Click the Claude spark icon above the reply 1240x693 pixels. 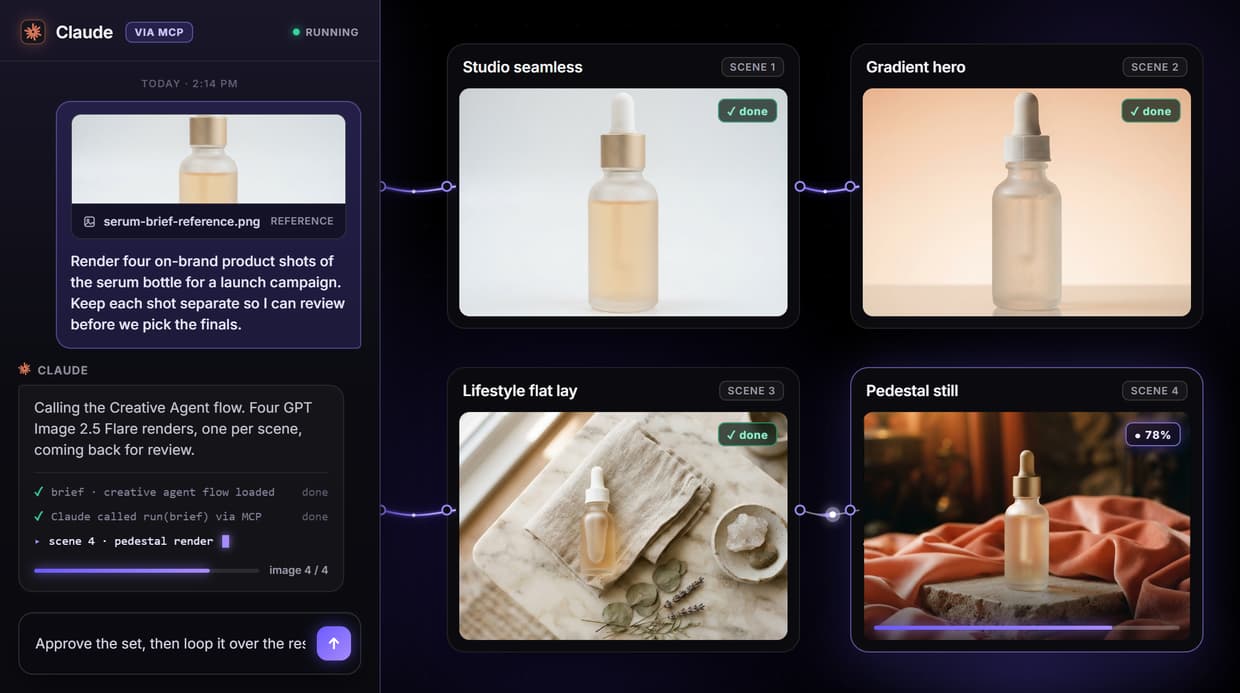pos(25,369)
